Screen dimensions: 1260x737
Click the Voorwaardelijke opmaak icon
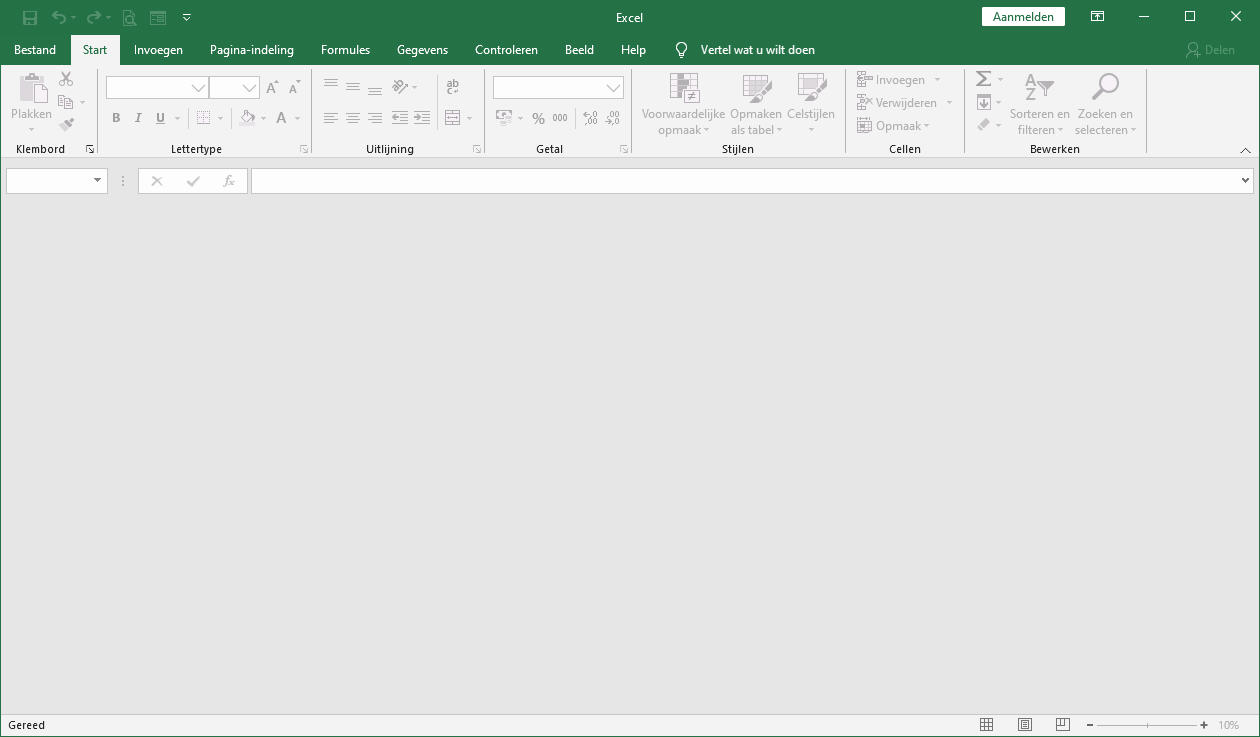click(x=684, y=90)
